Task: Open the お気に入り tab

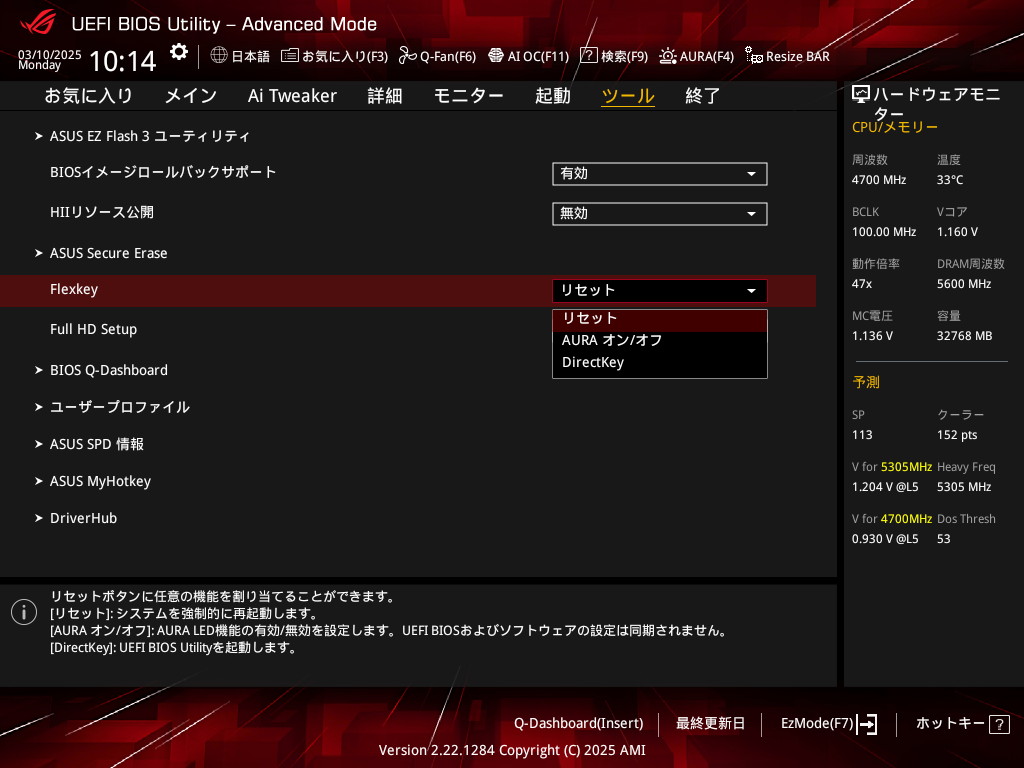Action: [x=89, y=96]
